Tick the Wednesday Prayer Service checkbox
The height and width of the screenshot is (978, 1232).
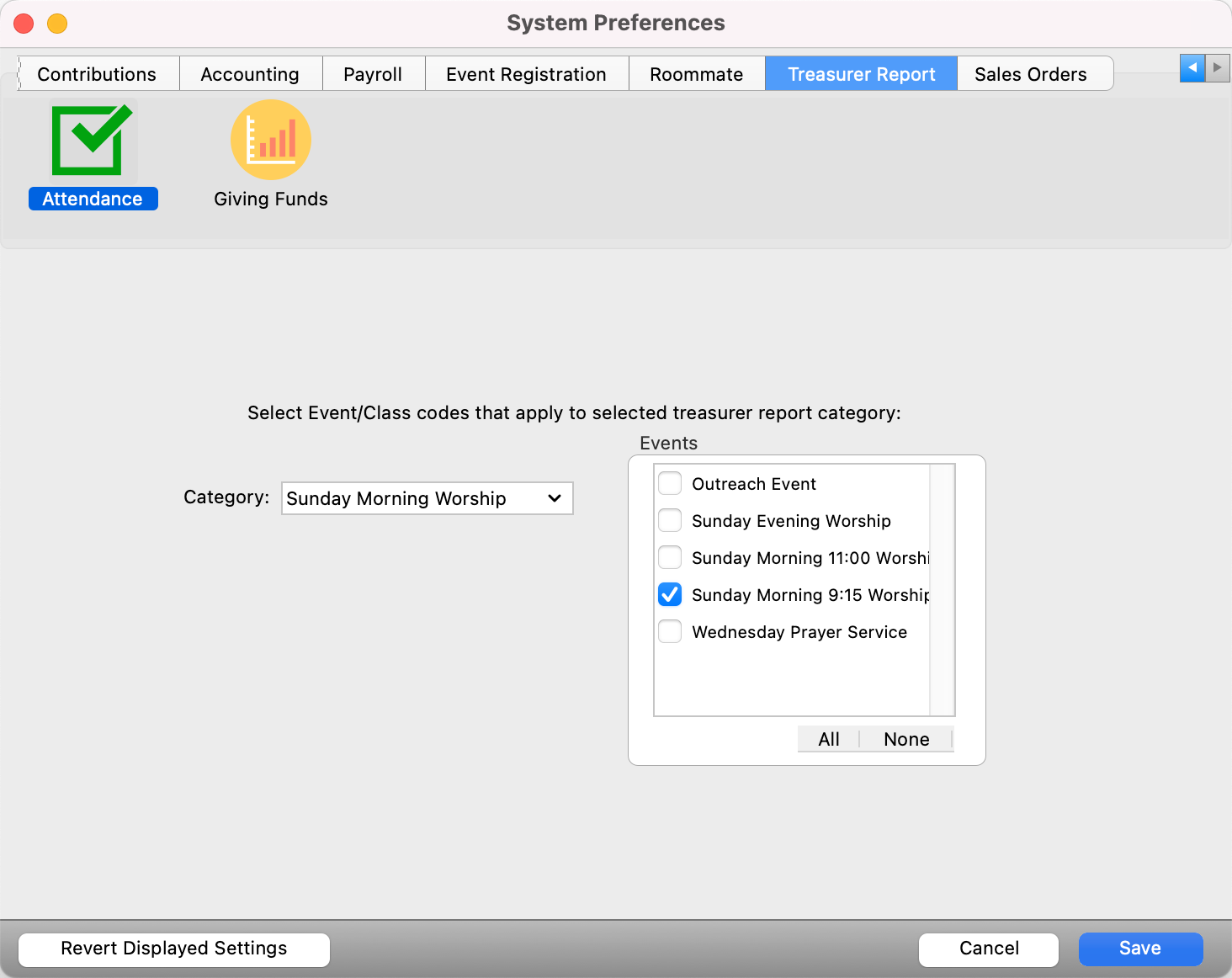670,632
